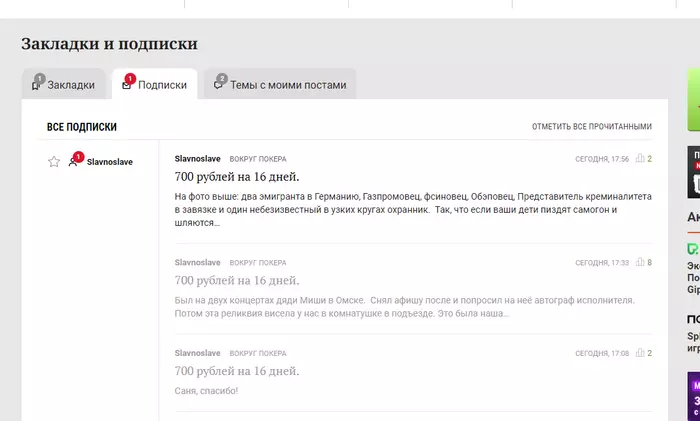This screenshot has width=700, height=421.
Task: Open author Slavnoslave of the 17:33 post
Action: pos(197,263)
